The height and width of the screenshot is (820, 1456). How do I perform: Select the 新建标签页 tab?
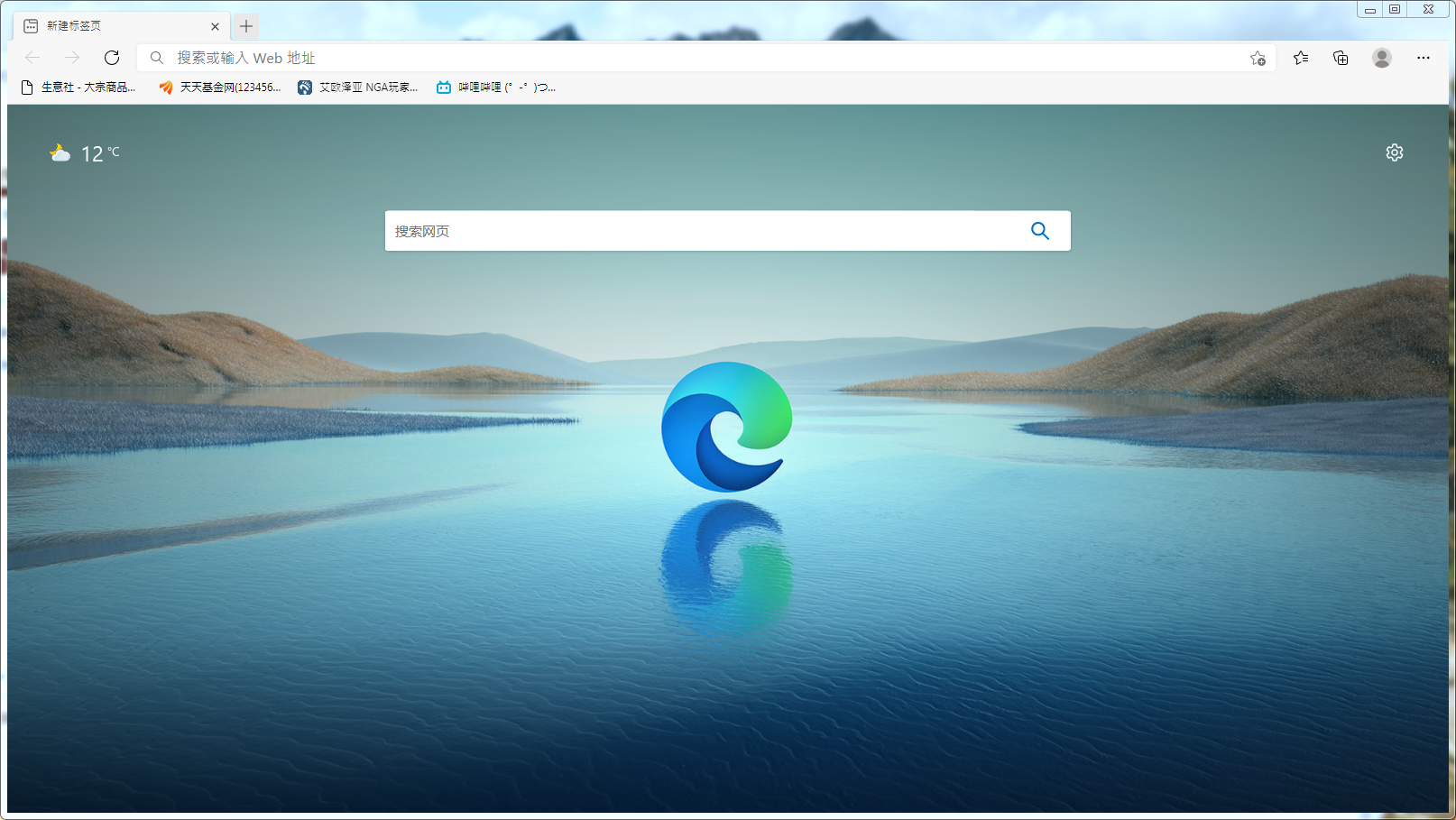tap(122, 26)
